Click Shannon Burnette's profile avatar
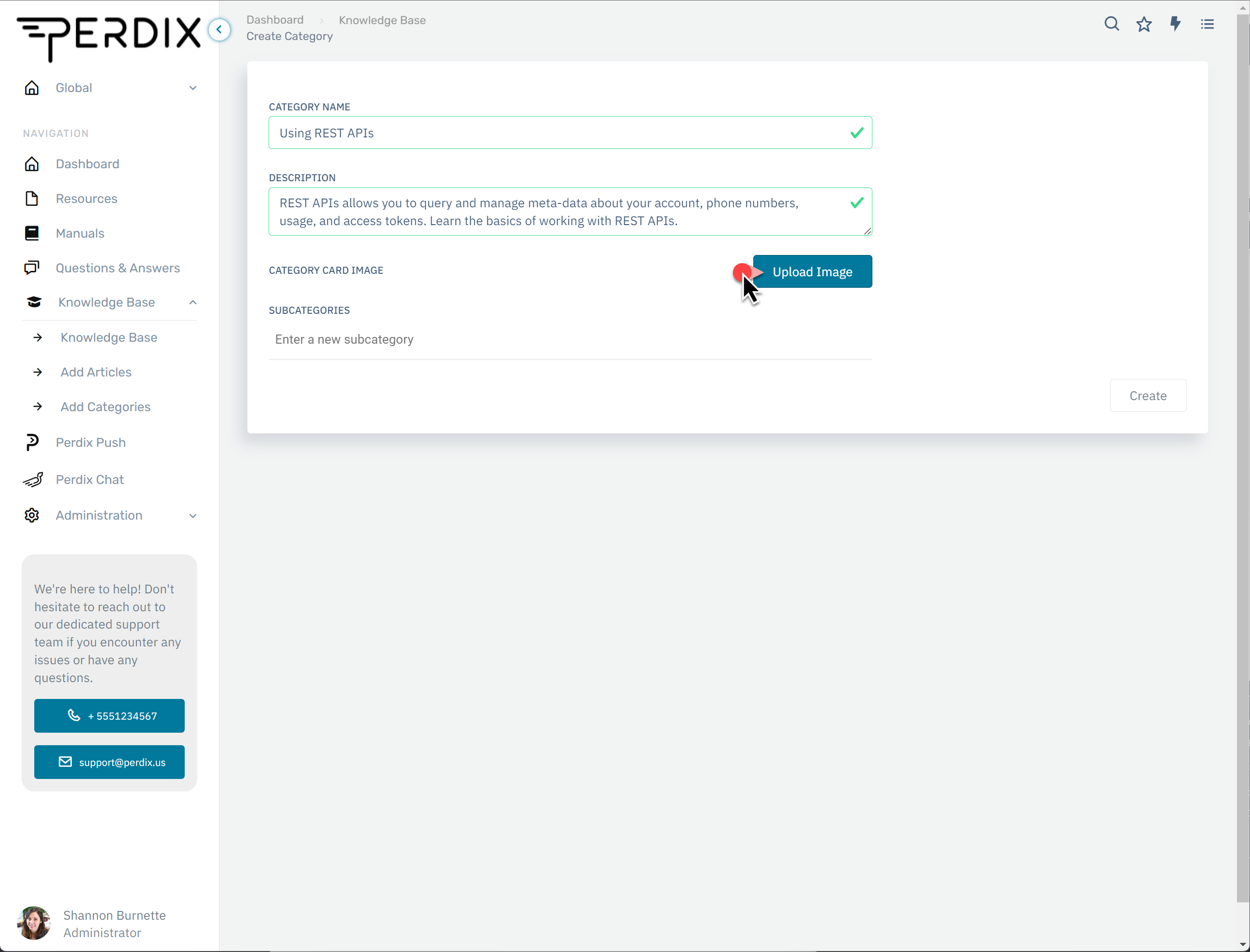The image size is (1250, 952). pyautogui.click(x=34, y=923)
